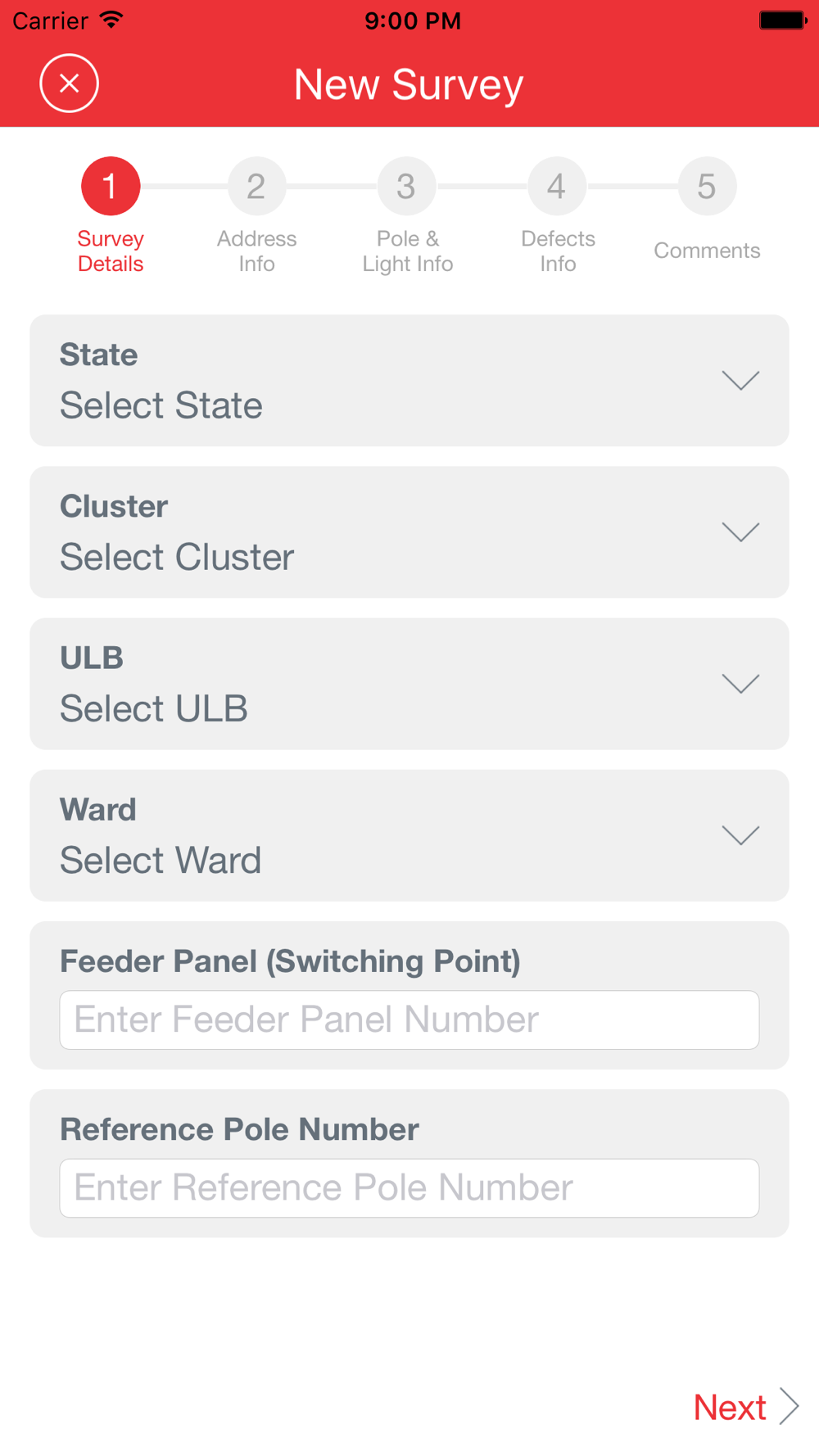Close the New Survey form
The image size is (819, 1456).
[x=70, y=84]
